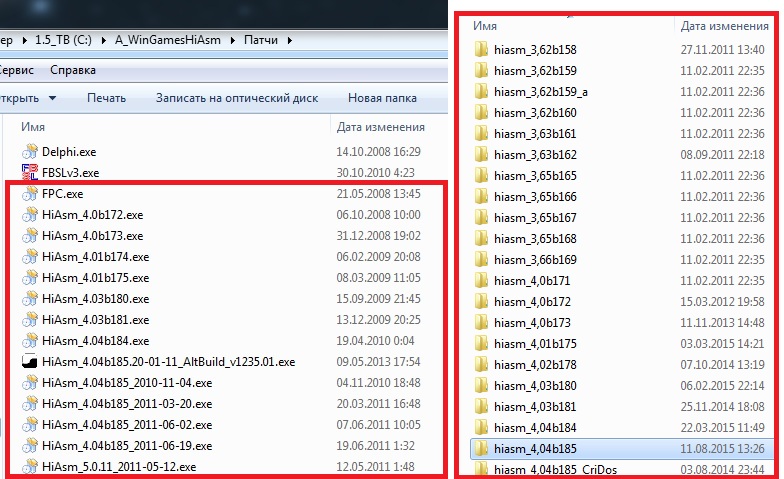Open dropdown arrow next to Открыть
784x479 pixels.
point(52,98)
